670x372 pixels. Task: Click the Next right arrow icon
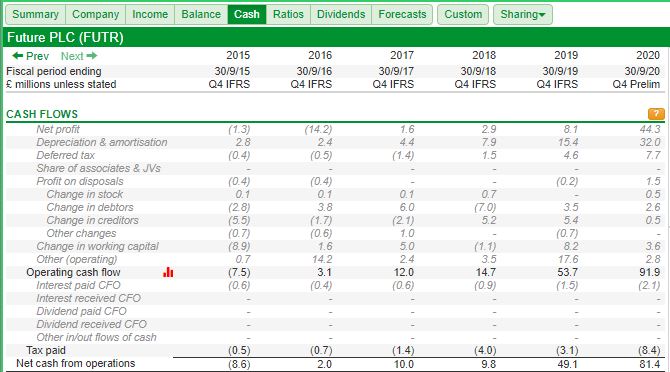pyautogui.click(x=91, y=56)
